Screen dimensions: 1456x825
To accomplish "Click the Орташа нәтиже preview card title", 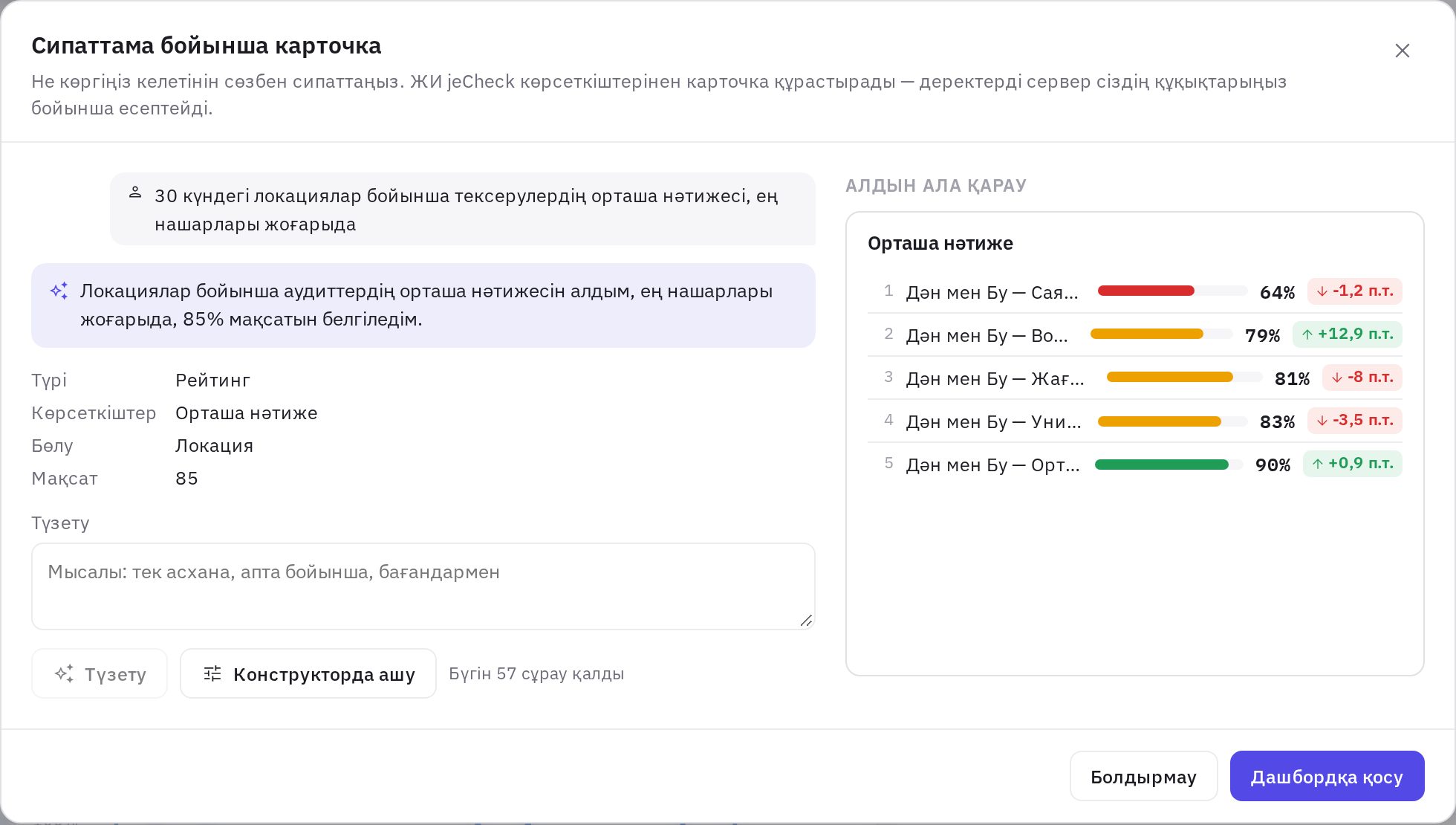I will 940,244.
